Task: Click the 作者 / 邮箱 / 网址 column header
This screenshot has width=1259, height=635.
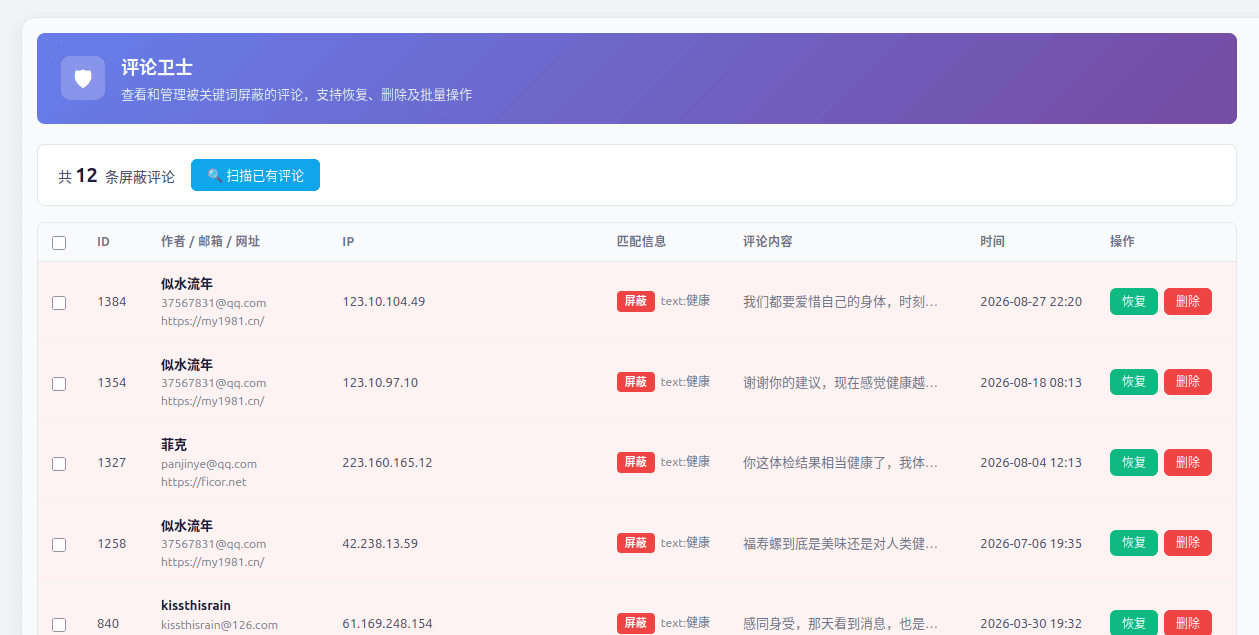Action: coord(210,242)
